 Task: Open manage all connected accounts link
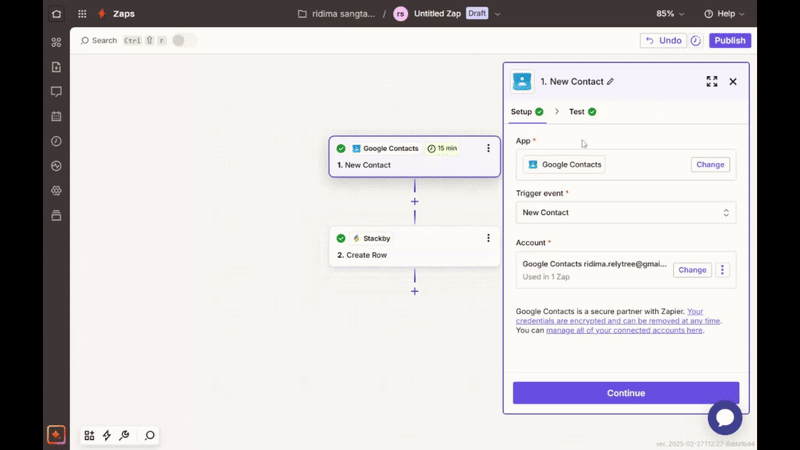coord(624,330)
